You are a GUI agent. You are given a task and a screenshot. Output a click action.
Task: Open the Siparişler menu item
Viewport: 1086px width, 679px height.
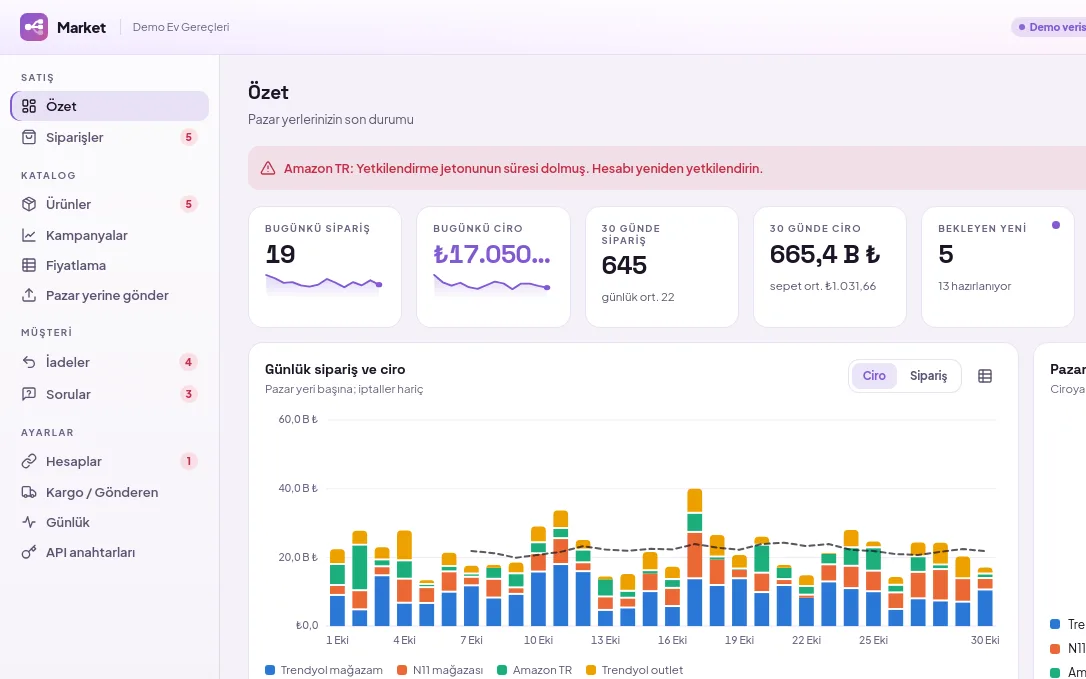[x=109, y=137]
